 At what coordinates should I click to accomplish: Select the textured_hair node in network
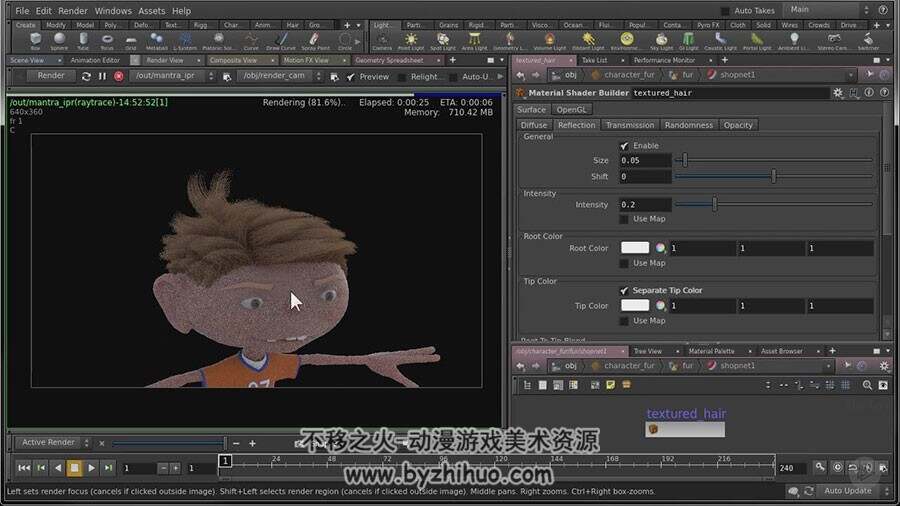tap(685, 429)
